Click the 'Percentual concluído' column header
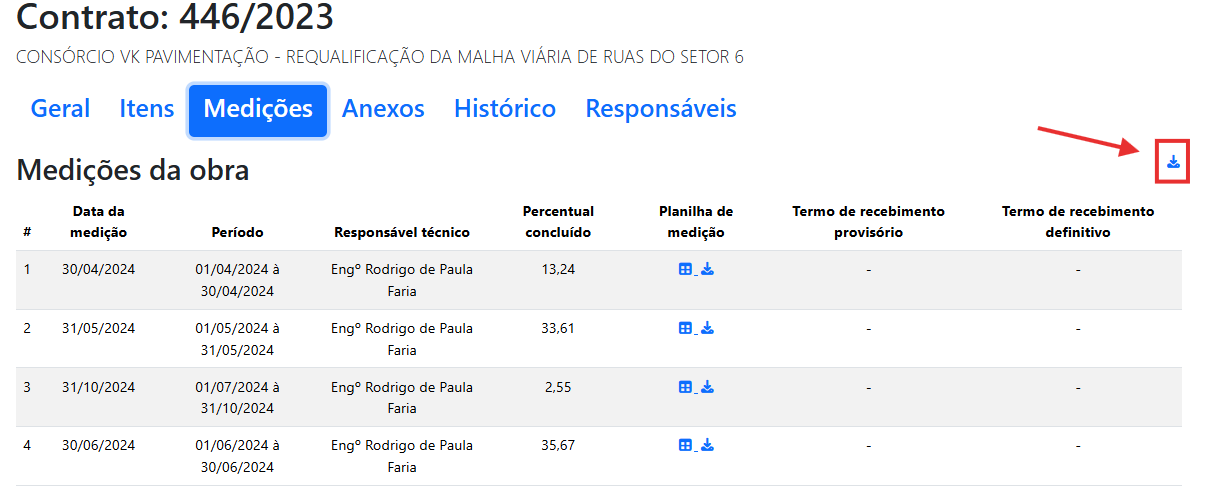The width and height of the screenshot is (1218, 495). 558,222
